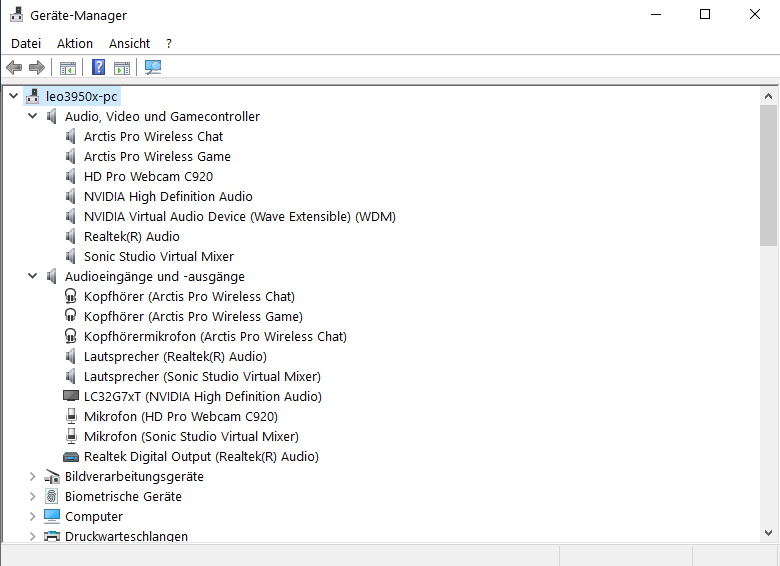This screenshot has height=566, width=780.
Task: Select LC32G7xT (NVIDIA High Definition Audio)
Action: tap(202, 396)
